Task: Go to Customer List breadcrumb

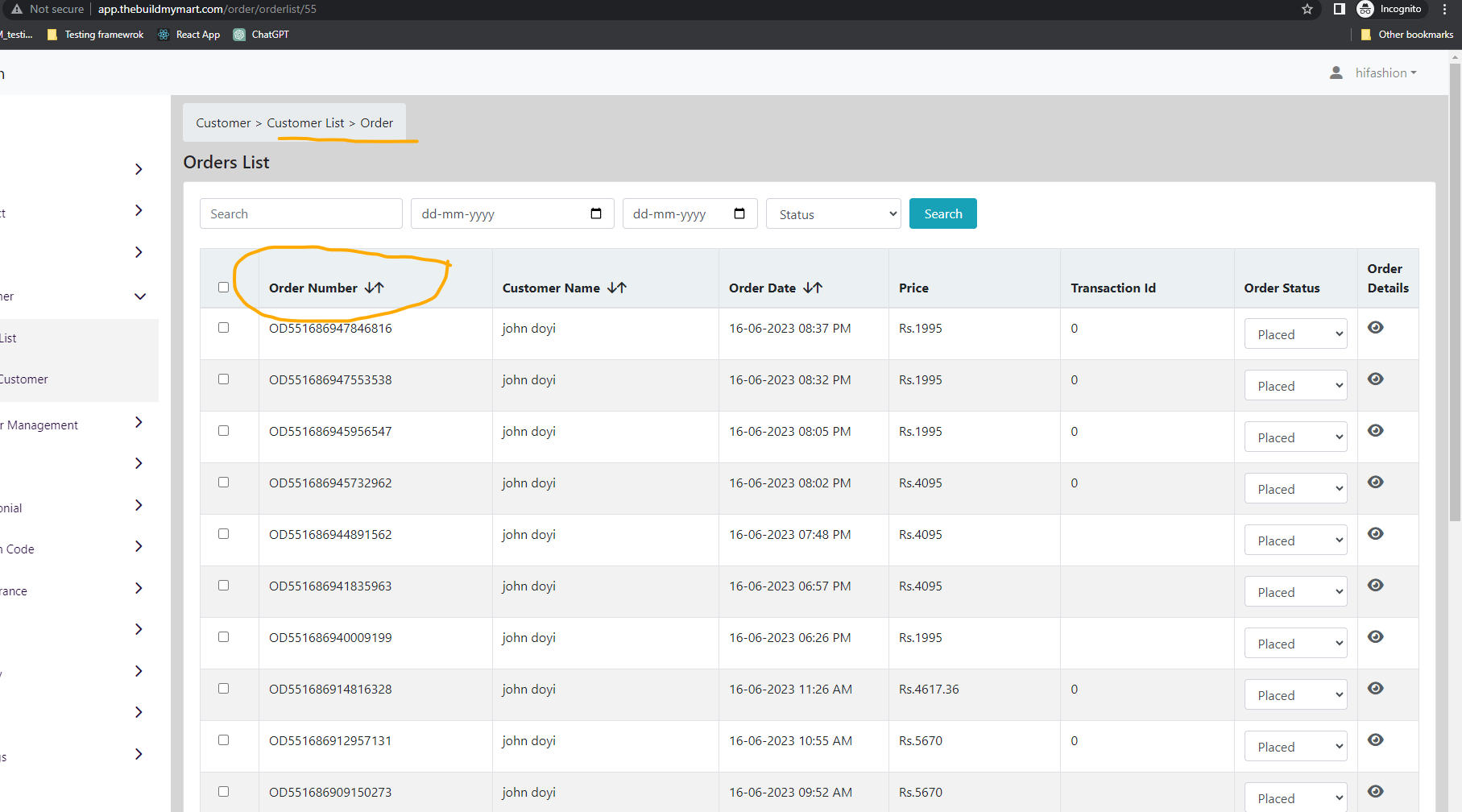Action: coord(305,123)
